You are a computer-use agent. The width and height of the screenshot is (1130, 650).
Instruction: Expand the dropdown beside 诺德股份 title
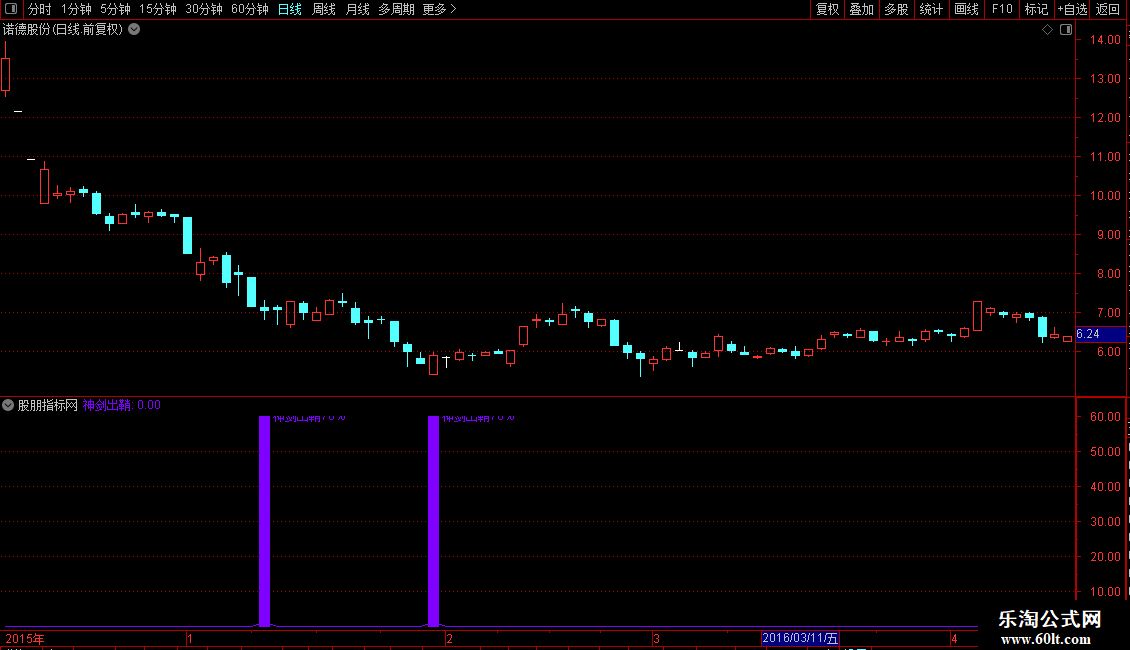(x=134, y=30)
